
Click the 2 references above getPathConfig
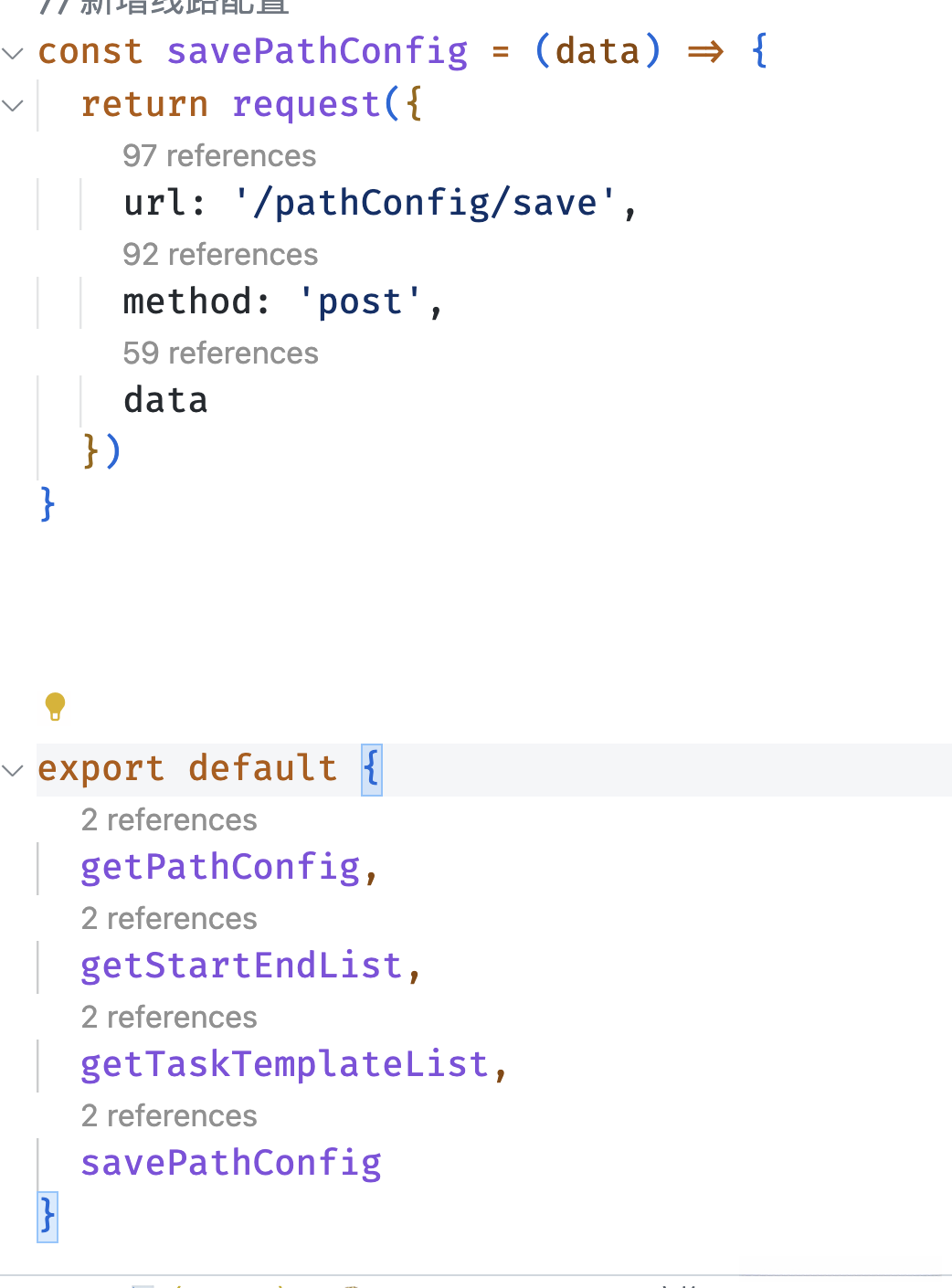[169, 820]
